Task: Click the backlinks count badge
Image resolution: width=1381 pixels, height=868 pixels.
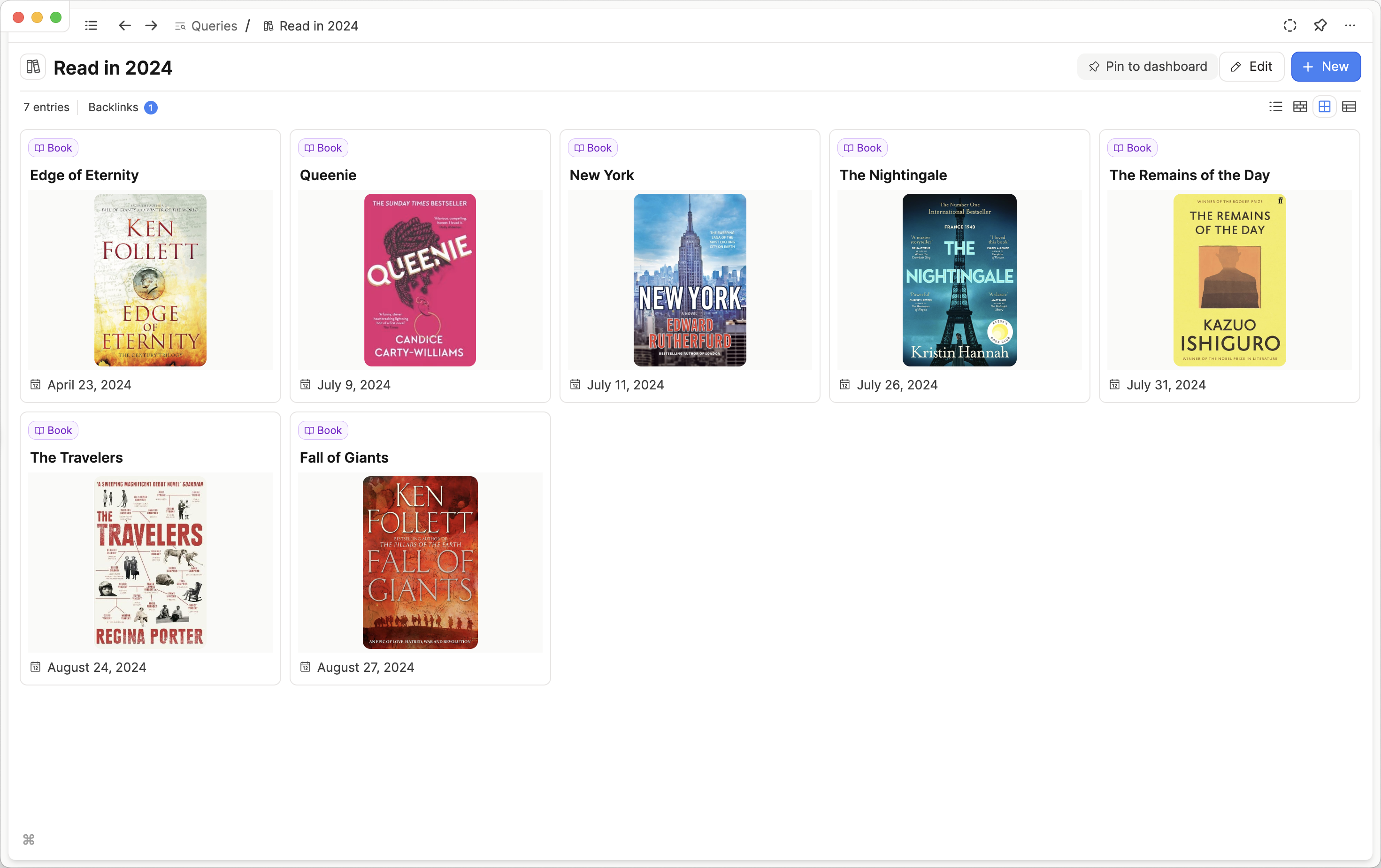Action: pos(151,108)
